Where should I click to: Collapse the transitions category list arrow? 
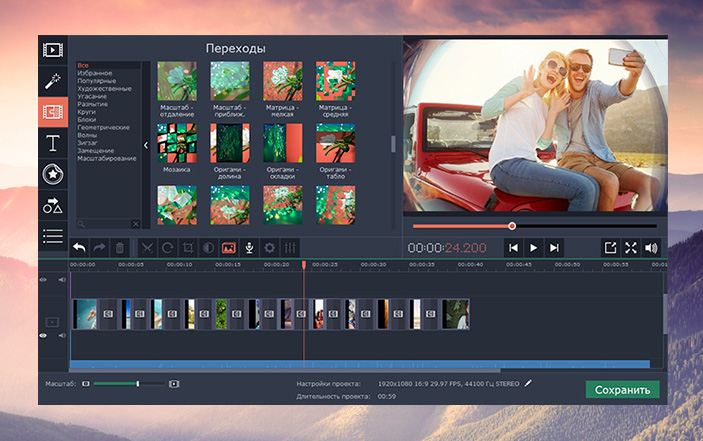pyautogui.click(x=147, y=145)
